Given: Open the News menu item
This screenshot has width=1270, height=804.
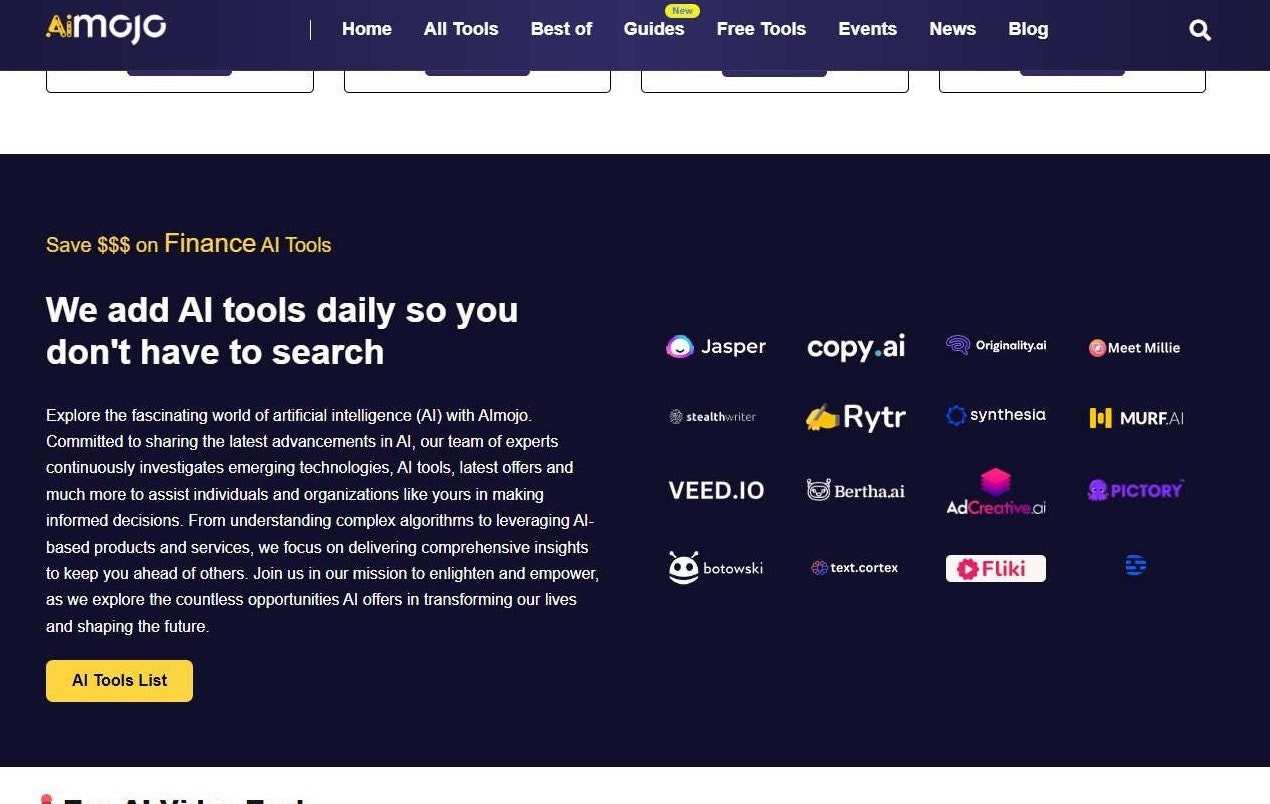Looking at the screenshot, I should pyautogui.click(x=952, y=29).
